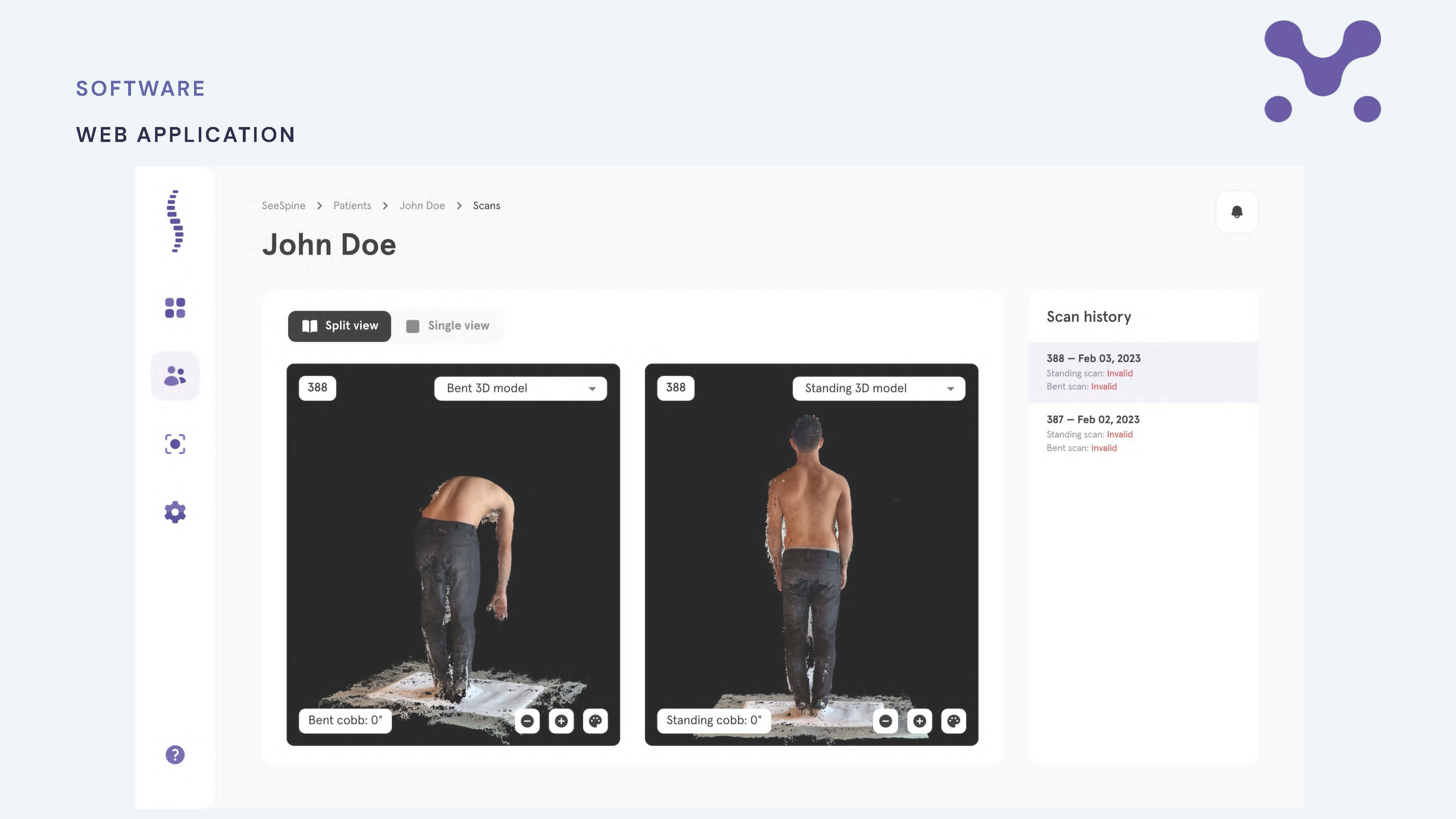Open help with the question mark icon

click(175, 755)
